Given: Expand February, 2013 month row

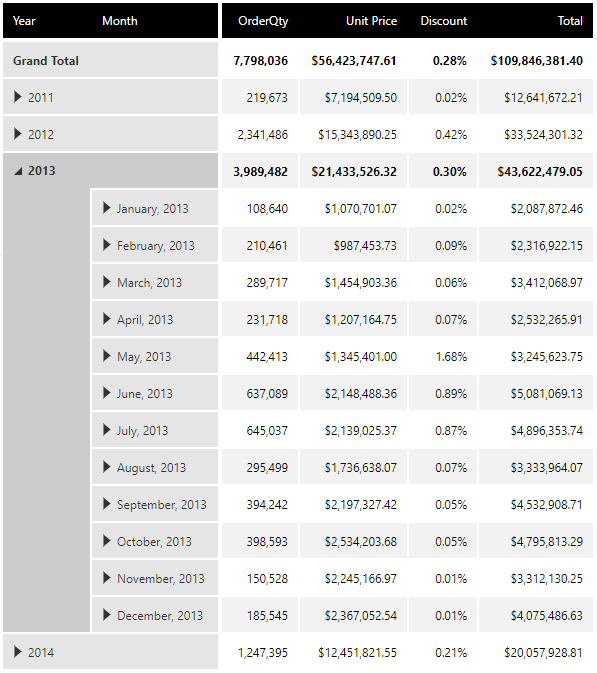Looking at the screenshot, I should 107,245.
